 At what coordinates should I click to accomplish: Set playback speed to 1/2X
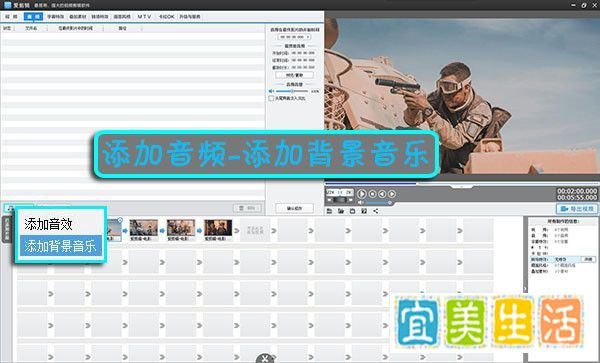click(331, 192)
